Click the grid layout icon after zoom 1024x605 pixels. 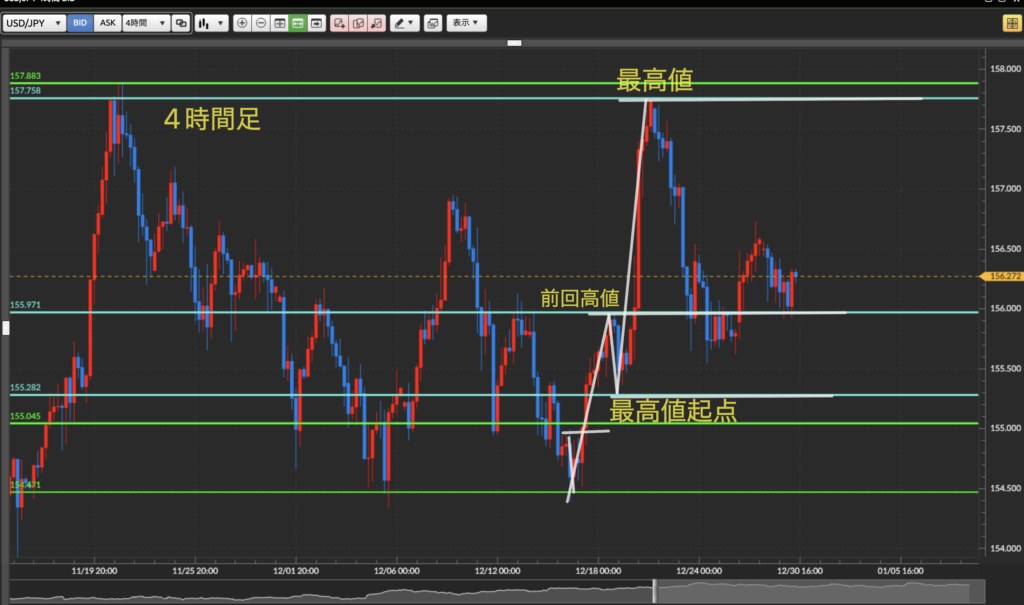tap(279, 23)
